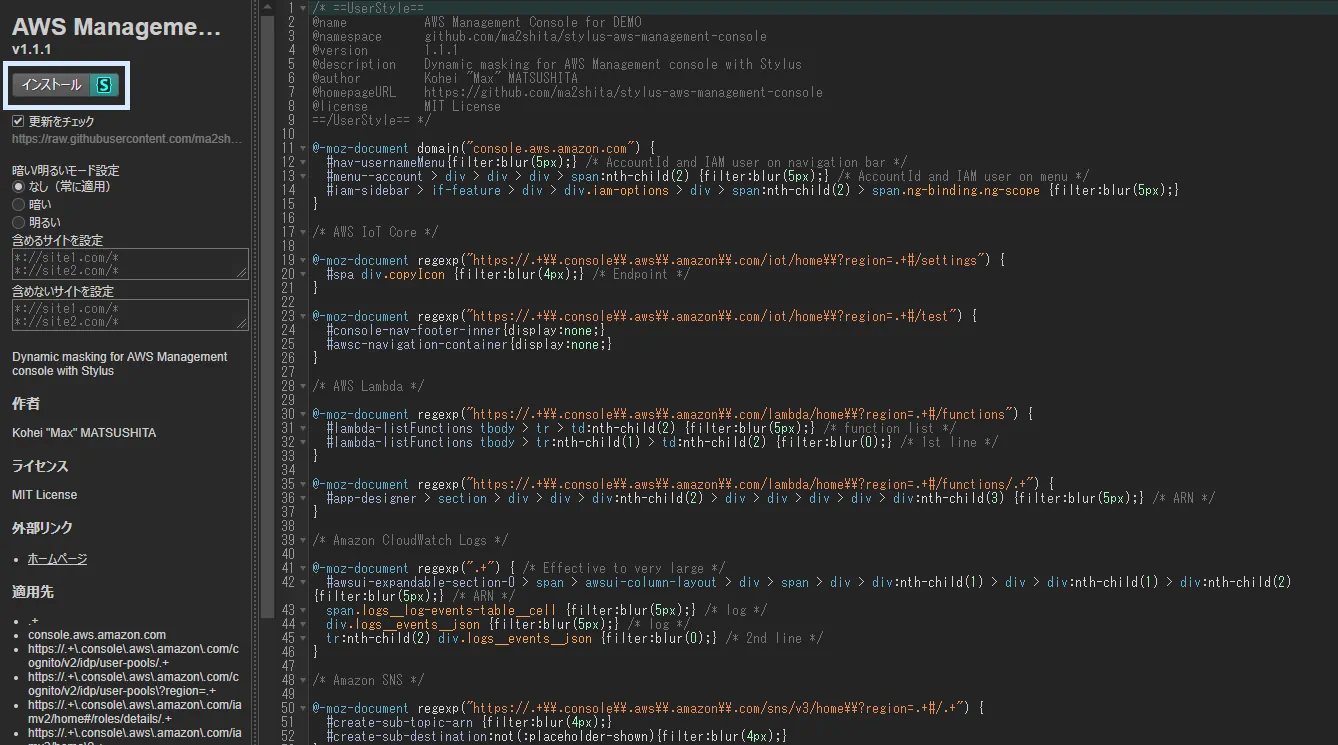Click the #spa div.copyIcon rule line
1338x745 pixels.
point(508,274)
